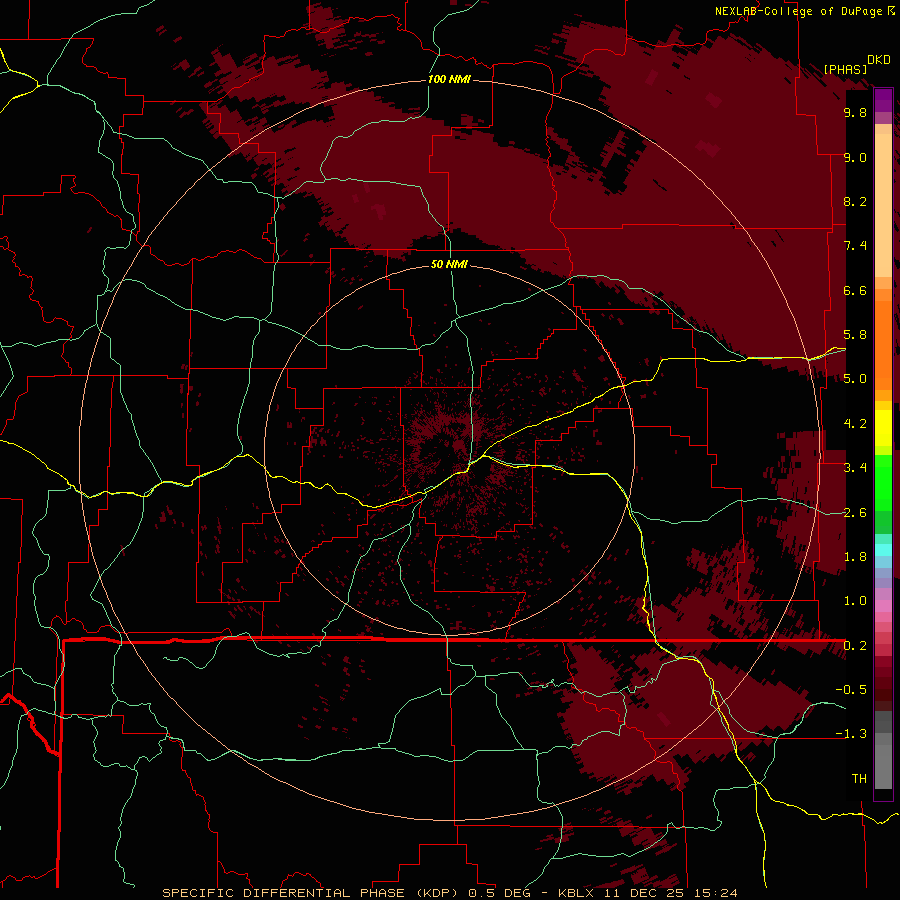The width and height of the screenshot is (900, 900).
Task: Select the 50 NMI range ring label
Action: [449, 264]
